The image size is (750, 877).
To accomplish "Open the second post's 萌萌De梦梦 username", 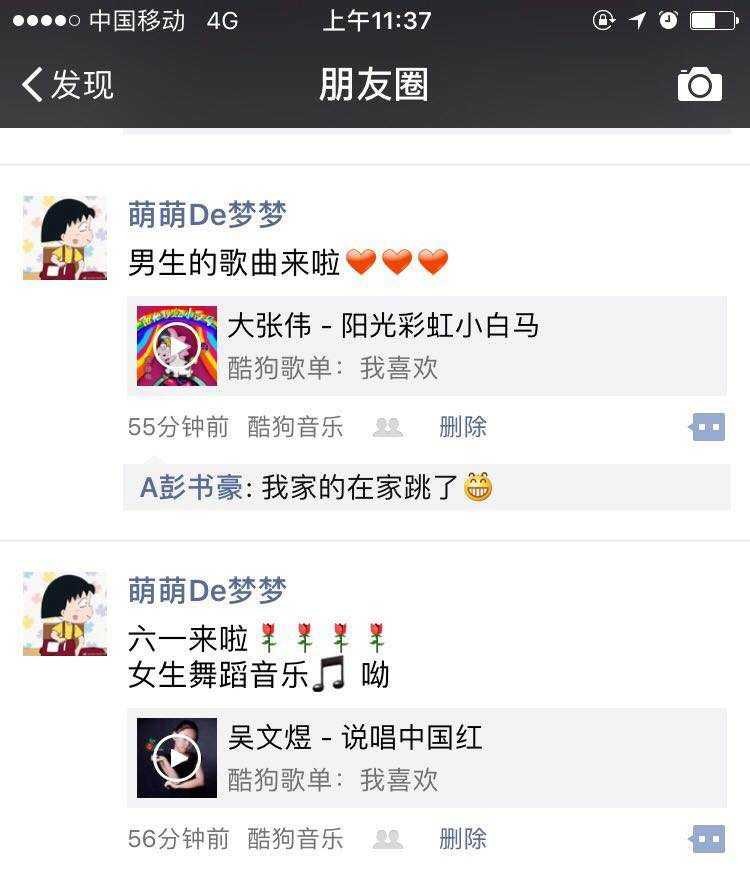I will (x=207, y=591).
